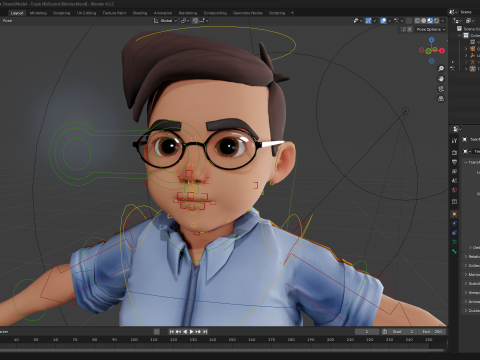The image size is (480, 360).
Task: Open the Object Constraints properties tab
Action: point(454,233)
